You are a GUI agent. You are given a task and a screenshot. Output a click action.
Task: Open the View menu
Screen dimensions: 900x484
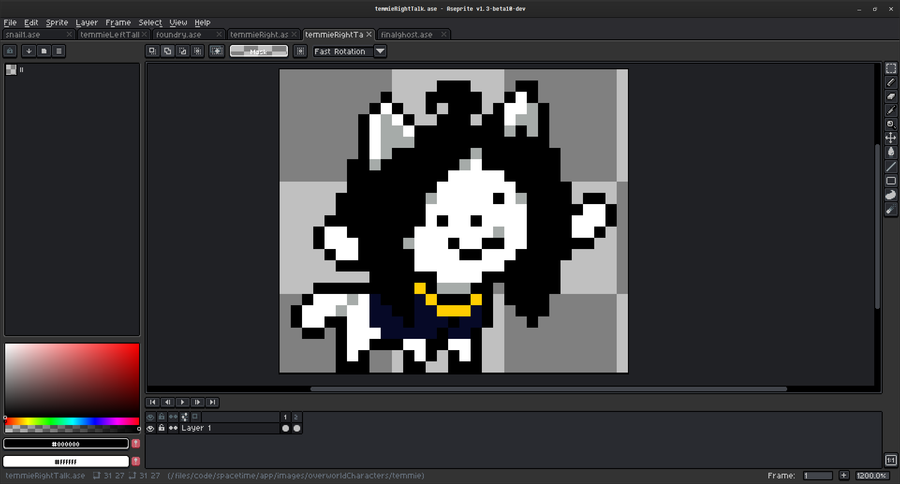(x=178, y=22)
